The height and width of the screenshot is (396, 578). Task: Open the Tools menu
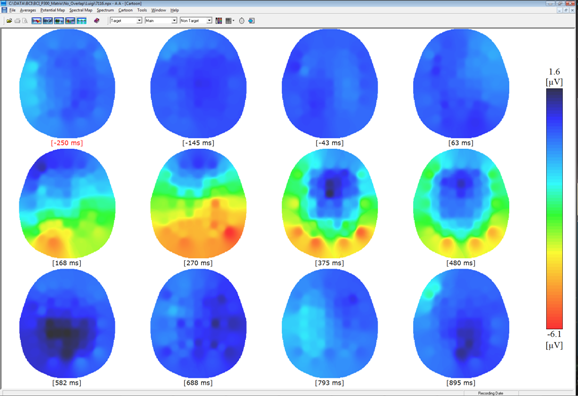(142, 10)
